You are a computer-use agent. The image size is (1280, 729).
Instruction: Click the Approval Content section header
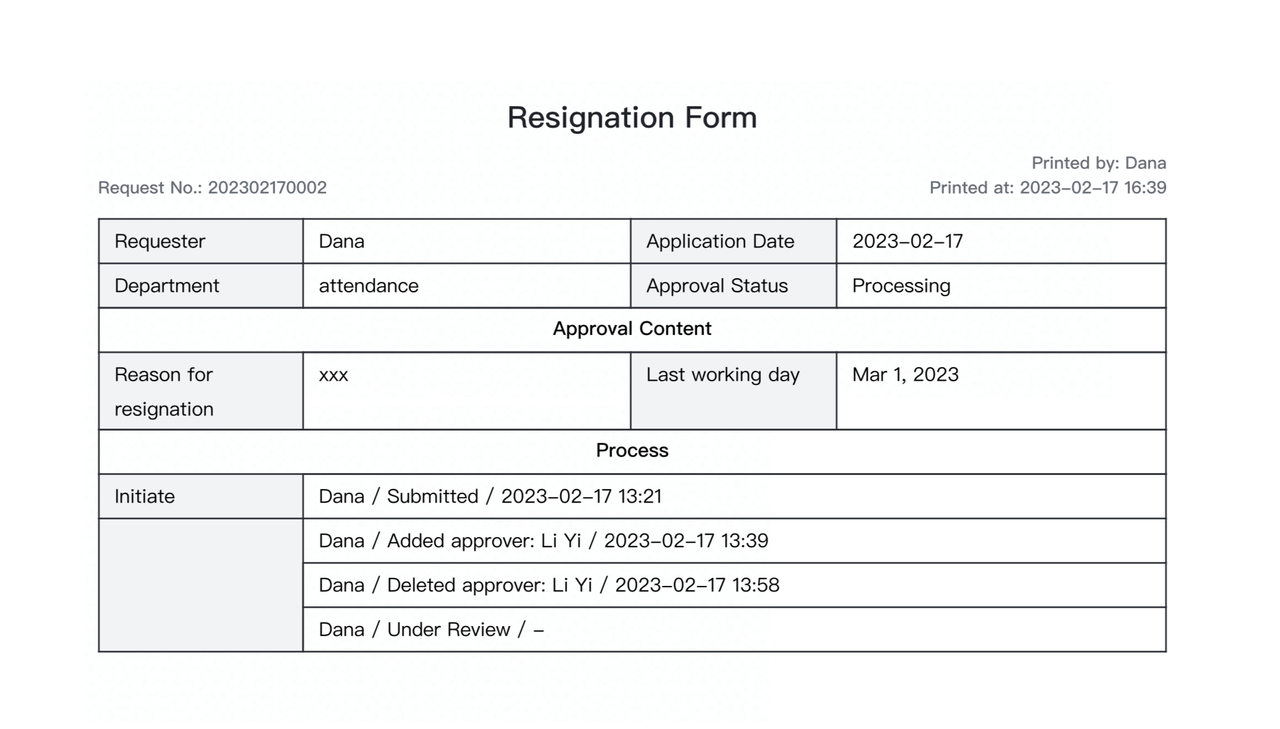coord(632,329)
